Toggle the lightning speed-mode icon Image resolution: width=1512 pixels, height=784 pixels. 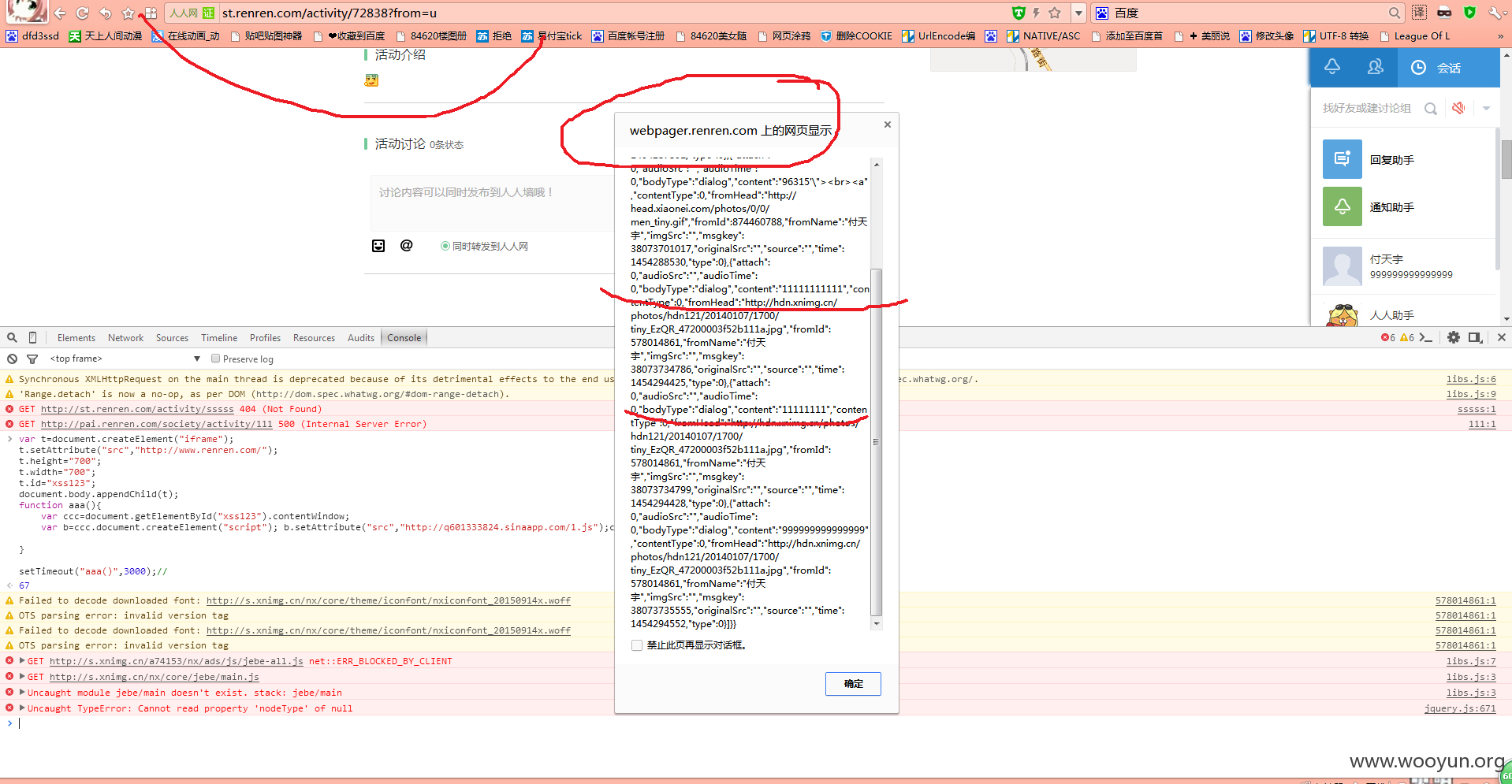point(1036,13)
